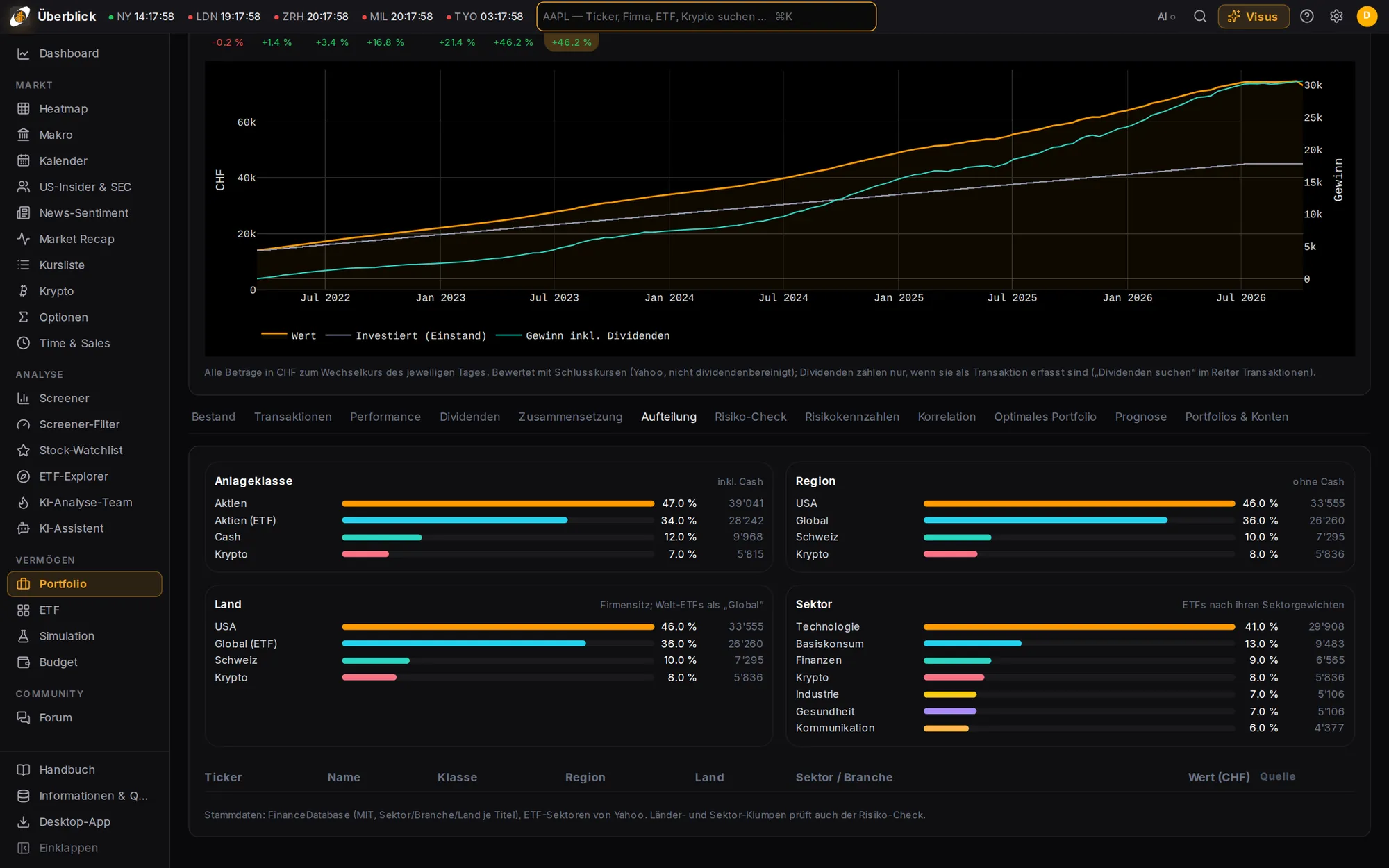This screenshot has height=868, width=1389.
Task: Click the search magnifier icon in header
Action: pos(1200,17)
